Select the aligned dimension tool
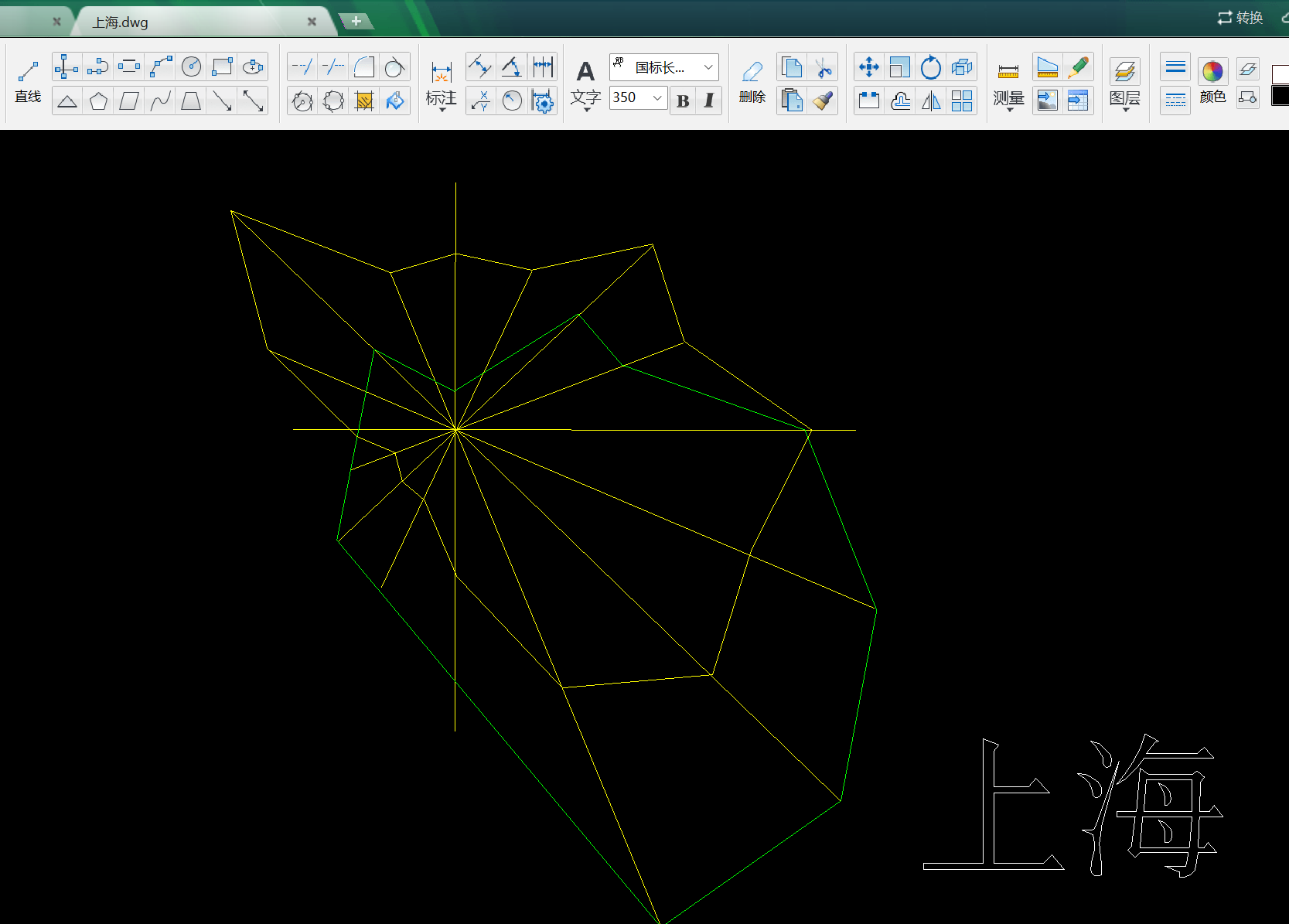The height and width of the screenshot is (924, 1289). click(x=480, y=67)
